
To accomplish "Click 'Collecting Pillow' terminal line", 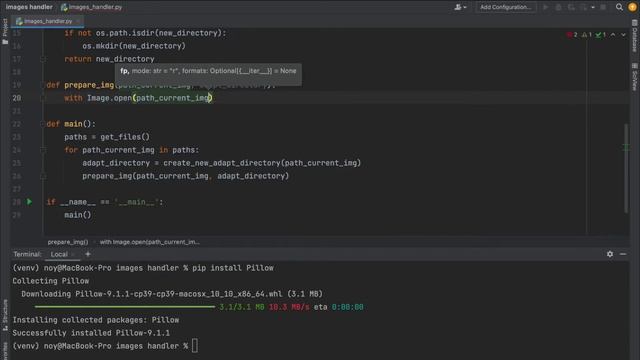I will click(51, 281).
